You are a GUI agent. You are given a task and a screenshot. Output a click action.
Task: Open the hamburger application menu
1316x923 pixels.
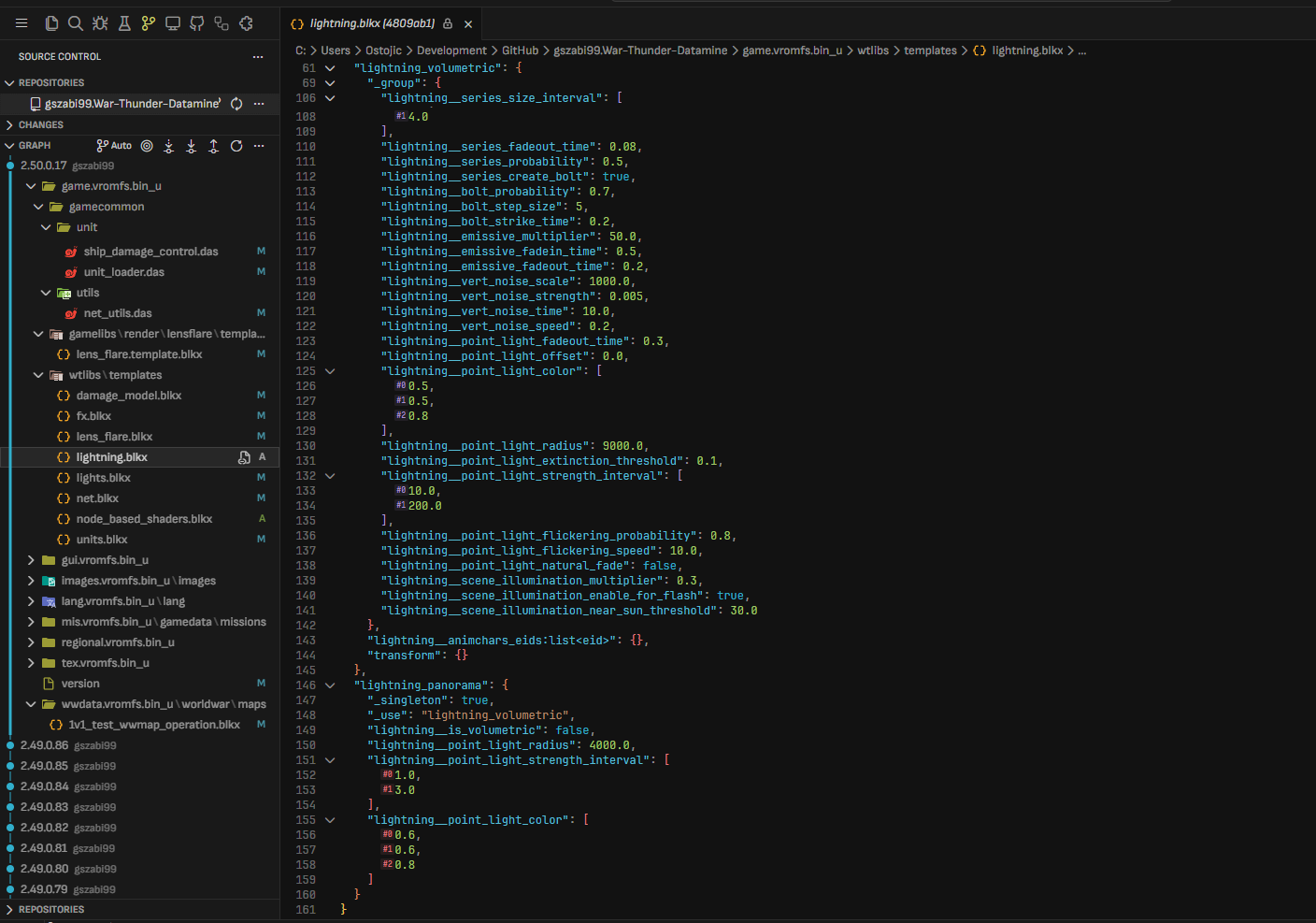pos(21,23)
